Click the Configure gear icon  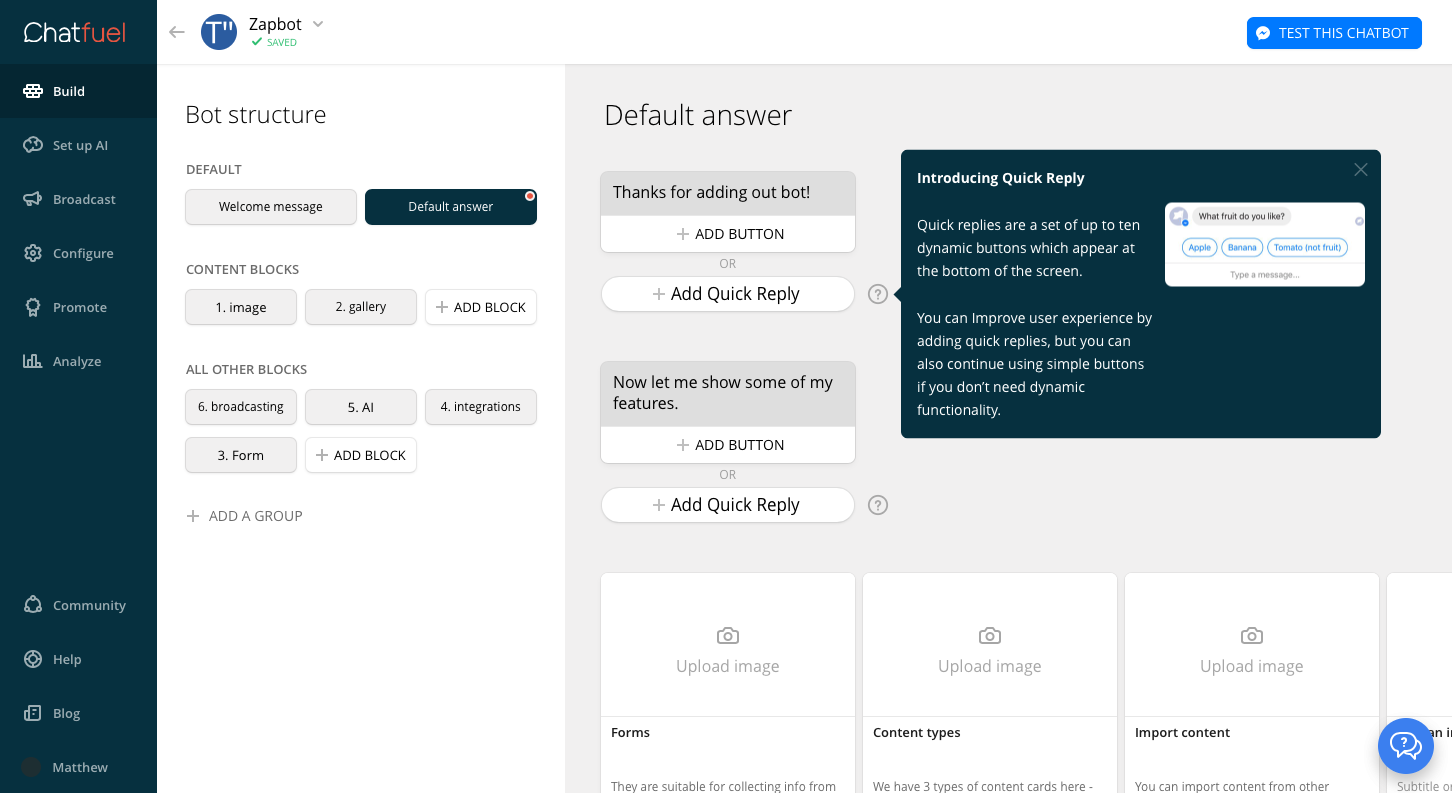click(x=33, y=253)
